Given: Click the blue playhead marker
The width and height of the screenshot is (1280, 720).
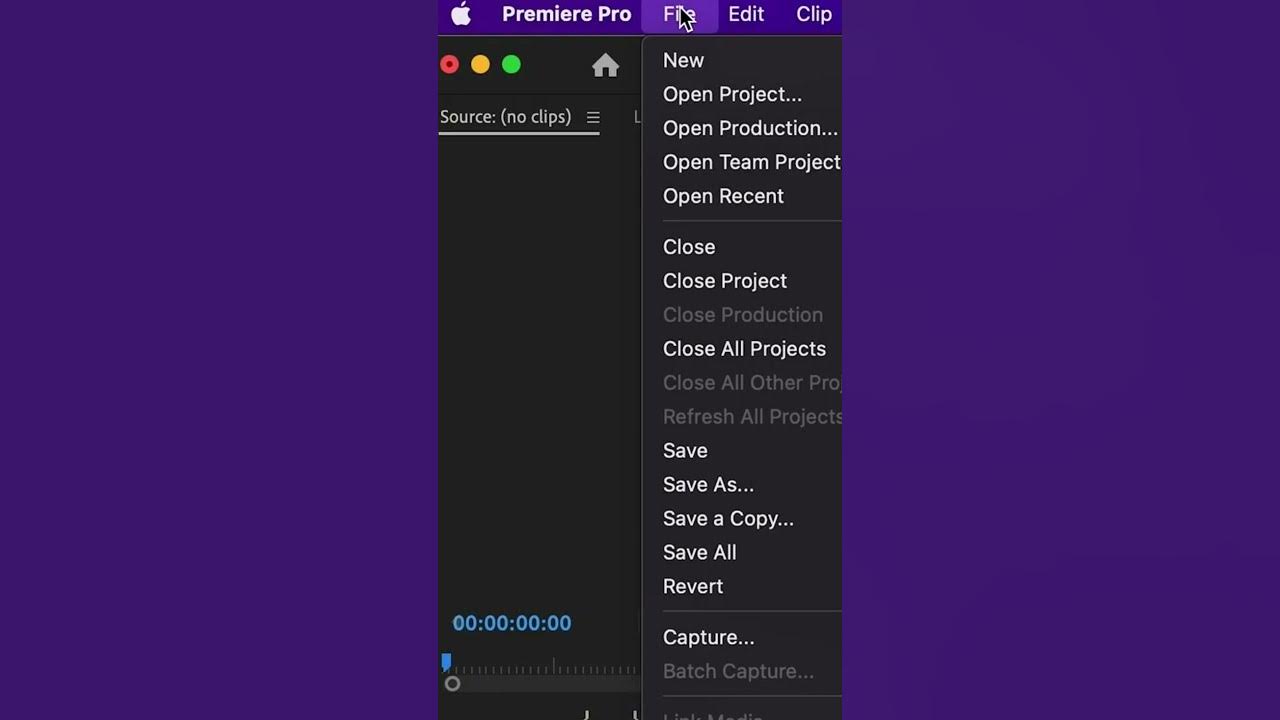Looking at the screenshot, I should [x=446, y=661].
